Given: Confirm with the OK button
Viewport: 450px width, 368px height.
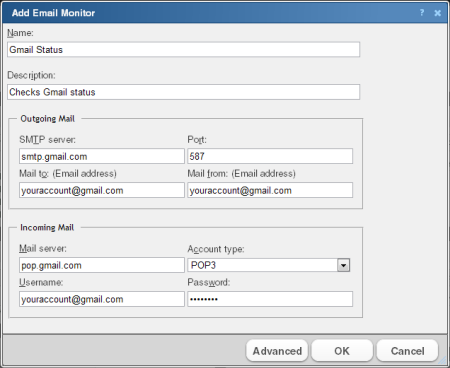Looking at the screenshot, I should [x=342, y=351].
